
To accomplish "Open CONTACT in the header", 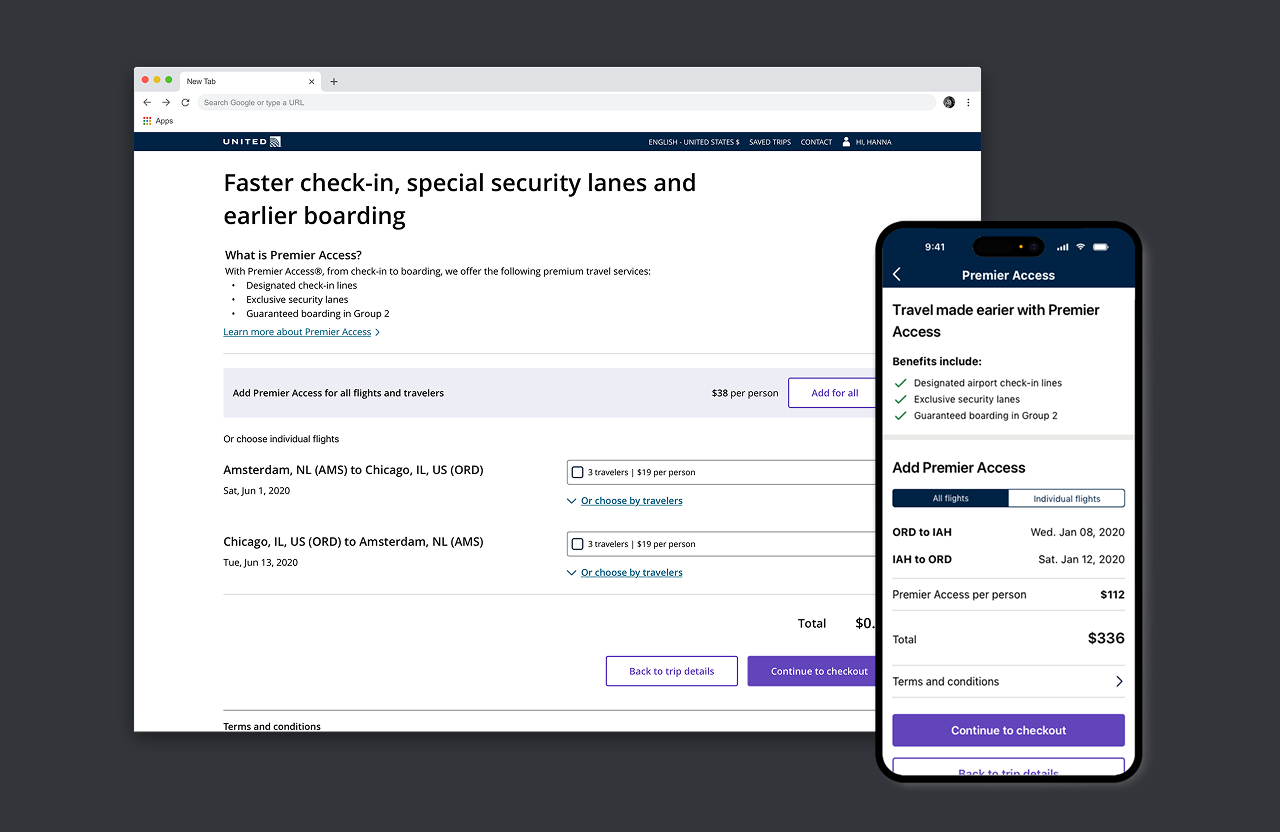I will (x=816, y=142).
